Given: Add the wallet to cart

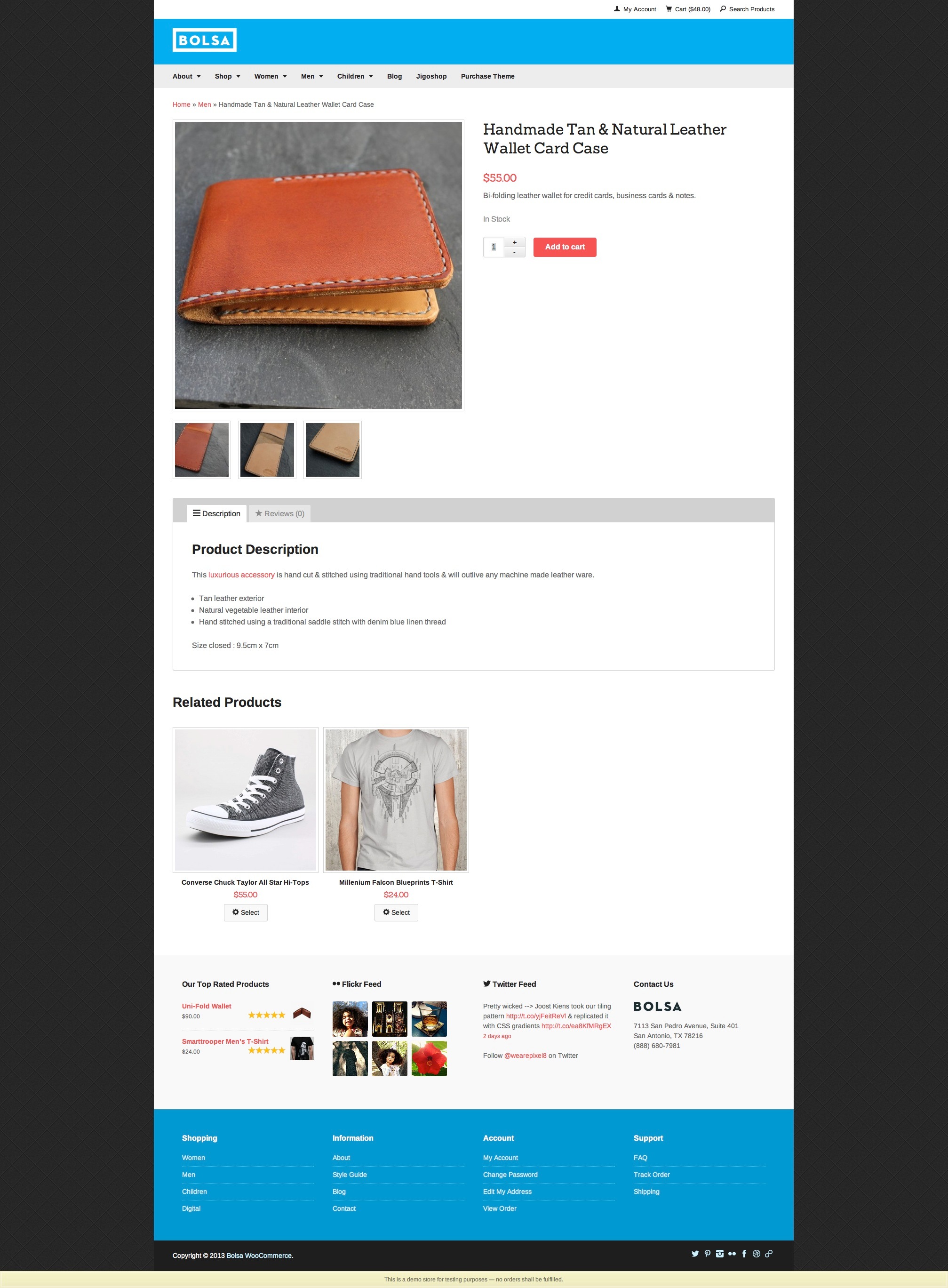Looking at the screenshot, I should pyautogui.click(x=565, y=247).
